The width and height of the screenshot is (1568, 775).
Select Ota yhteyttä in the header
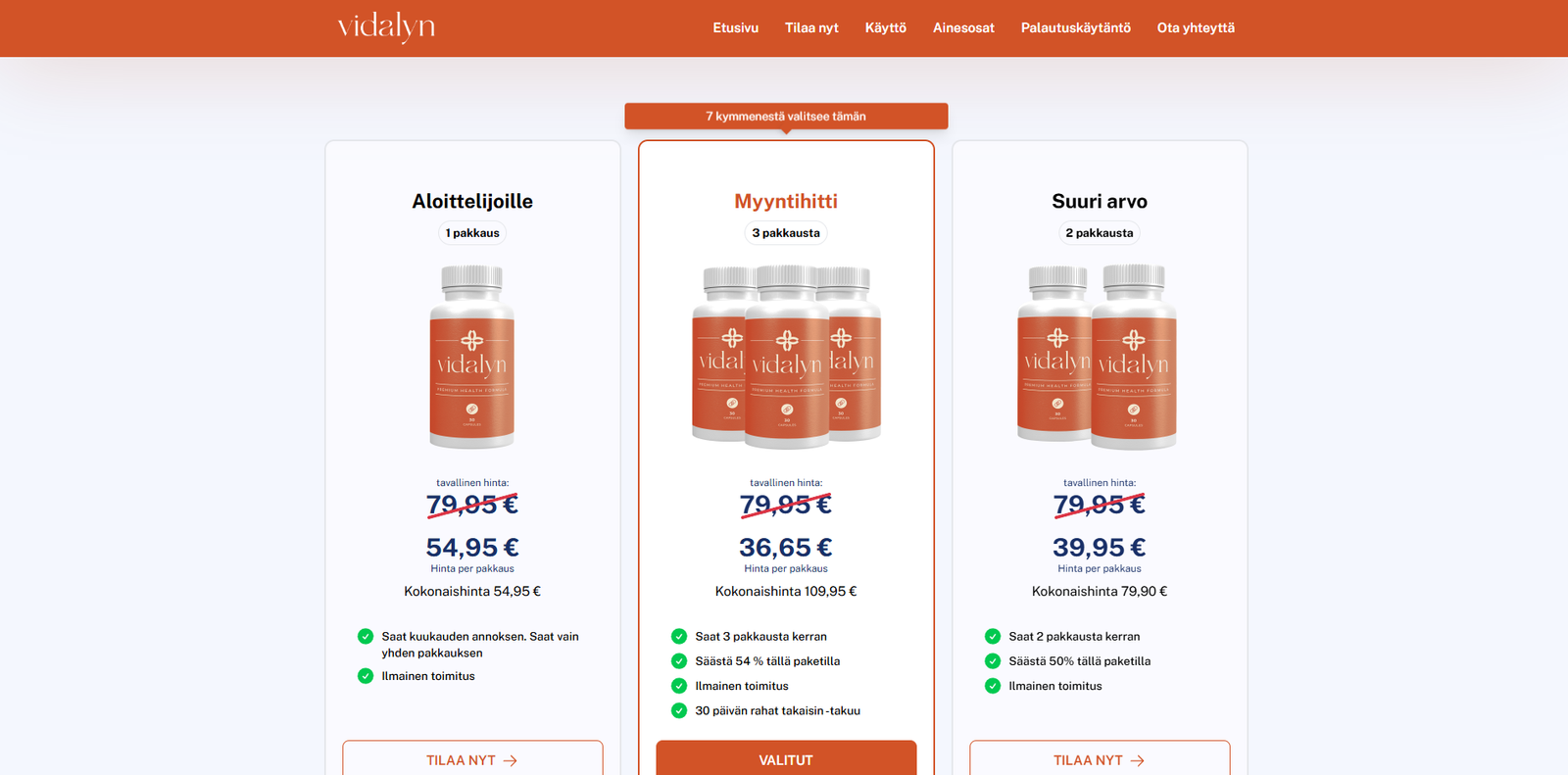pyautogui.click(x=1196, y=27)
